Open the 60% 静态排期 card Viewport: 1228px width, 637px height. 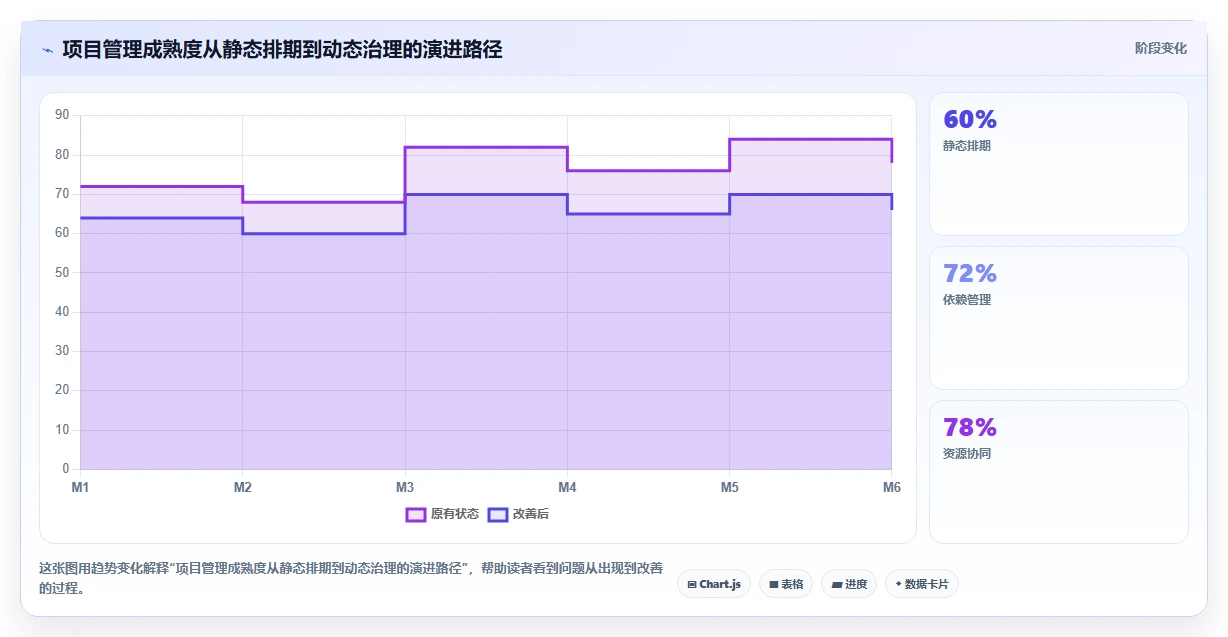(x=1058, y=164)
